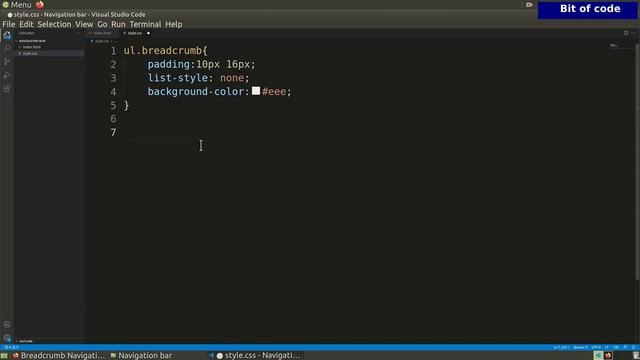Click the Explorer more actions ellipsis
This screenshot has height=360, width=640.
pos(78,33)
